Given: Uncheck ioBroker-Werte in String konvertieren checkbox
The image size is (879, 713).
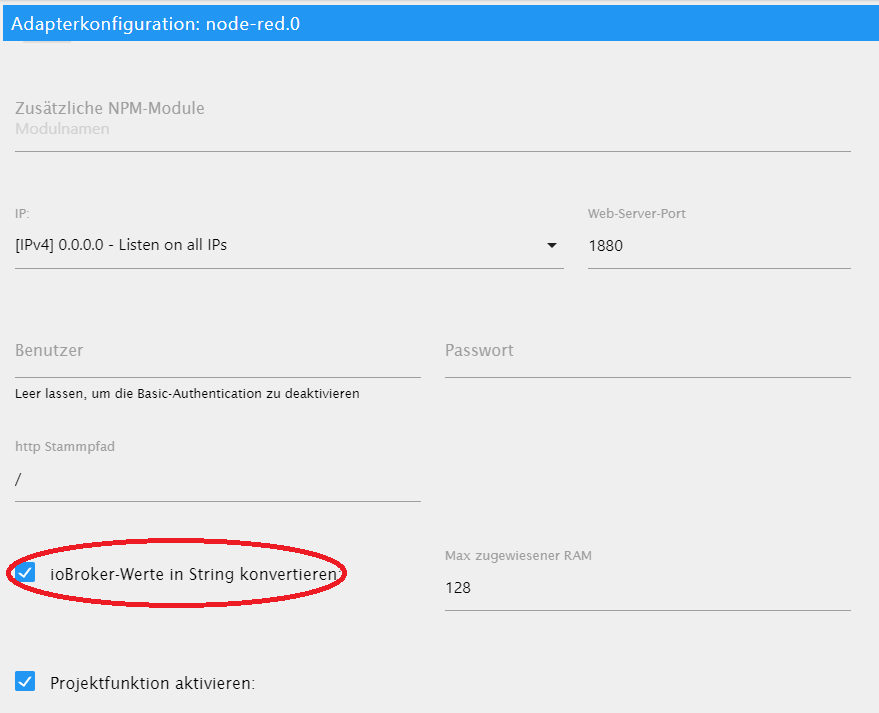Looking at the screenshot, I should [x=25, y=573].
